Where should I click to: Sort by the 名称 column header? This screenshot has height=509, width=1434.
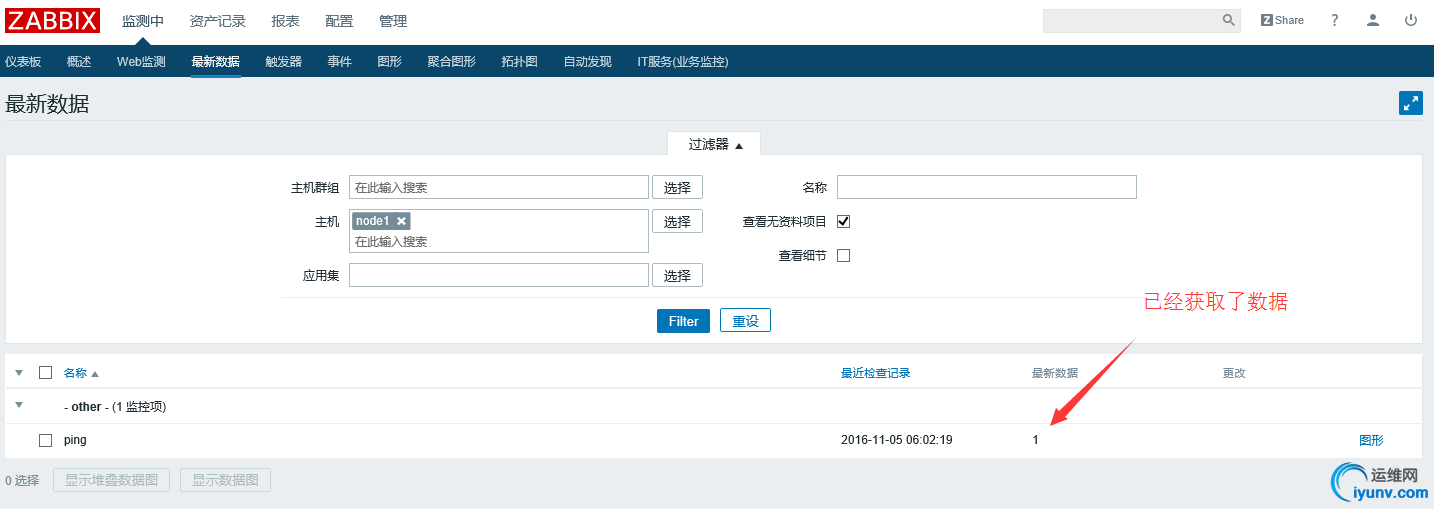click(75, 373)
